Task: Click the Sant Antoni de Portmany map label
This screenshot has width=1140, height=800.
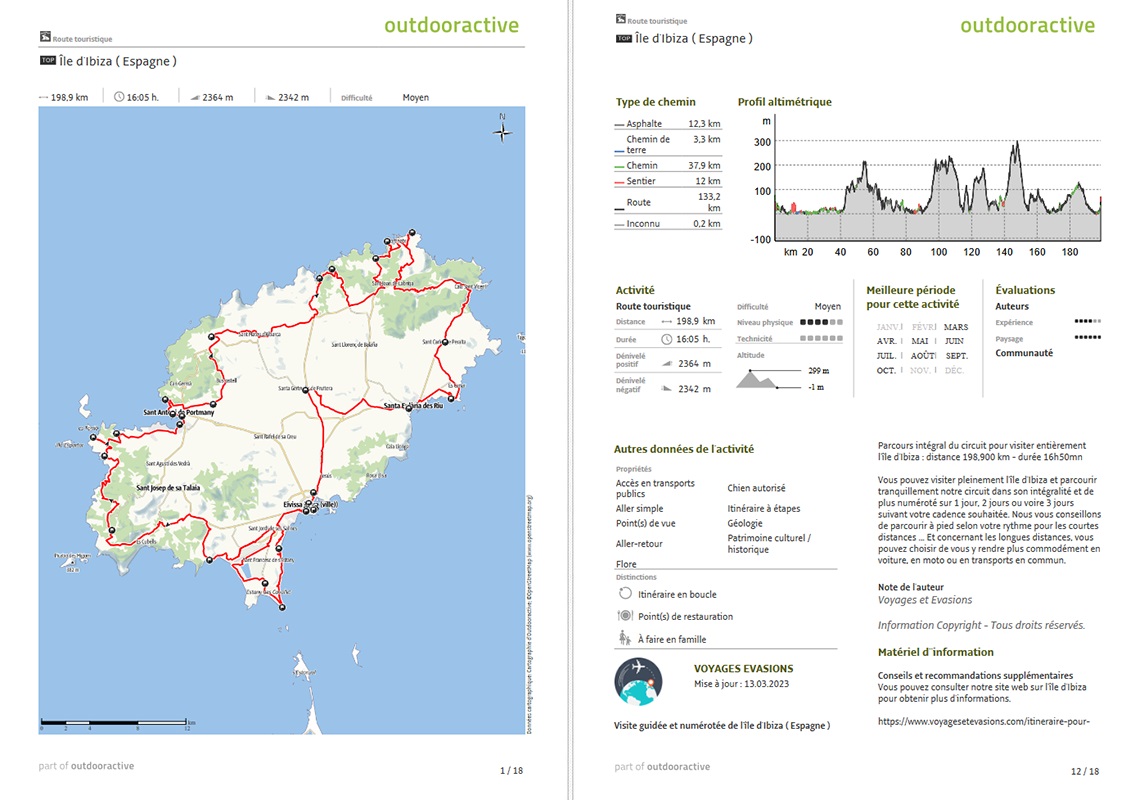Action: coord(179,412)
